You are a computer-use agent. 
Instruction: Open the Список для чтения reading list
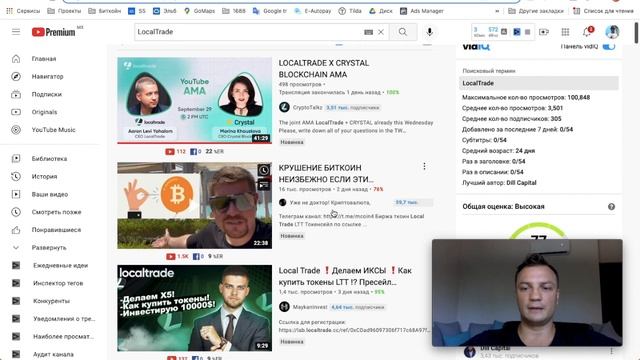pyautogui.click(x=603, y=11)
